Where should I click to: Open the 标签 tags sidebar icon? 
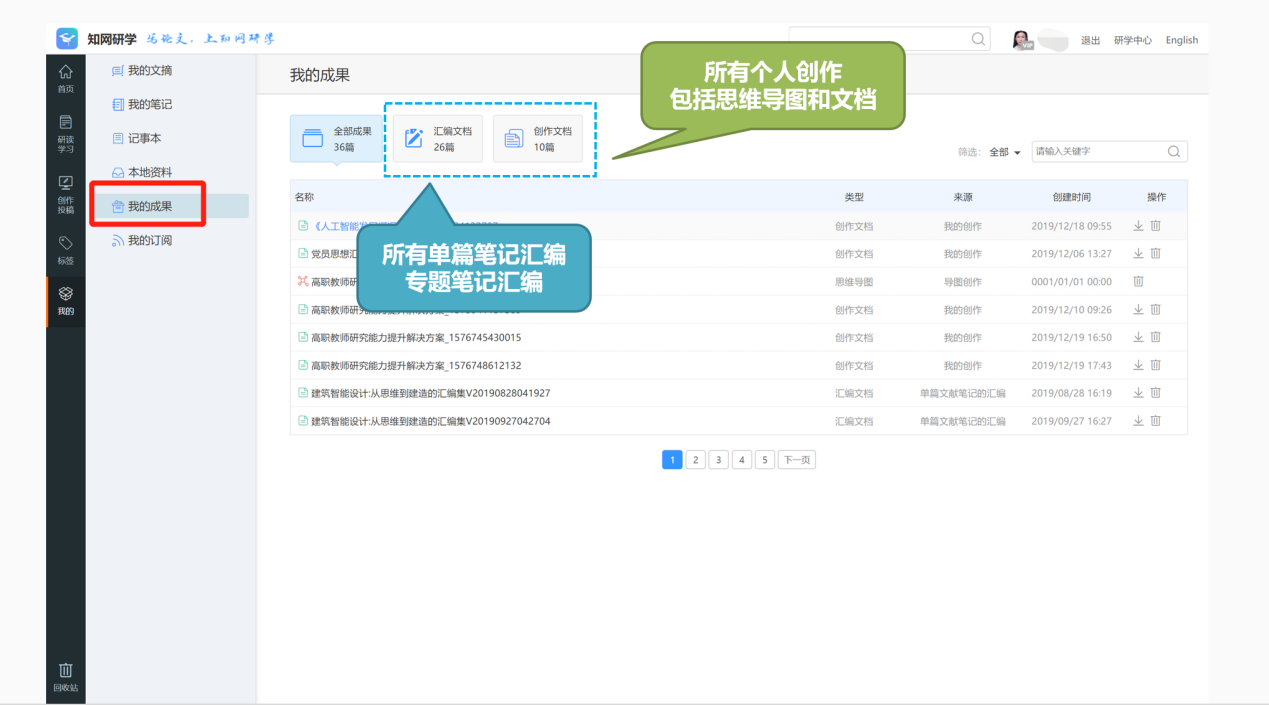pos(65,250)
